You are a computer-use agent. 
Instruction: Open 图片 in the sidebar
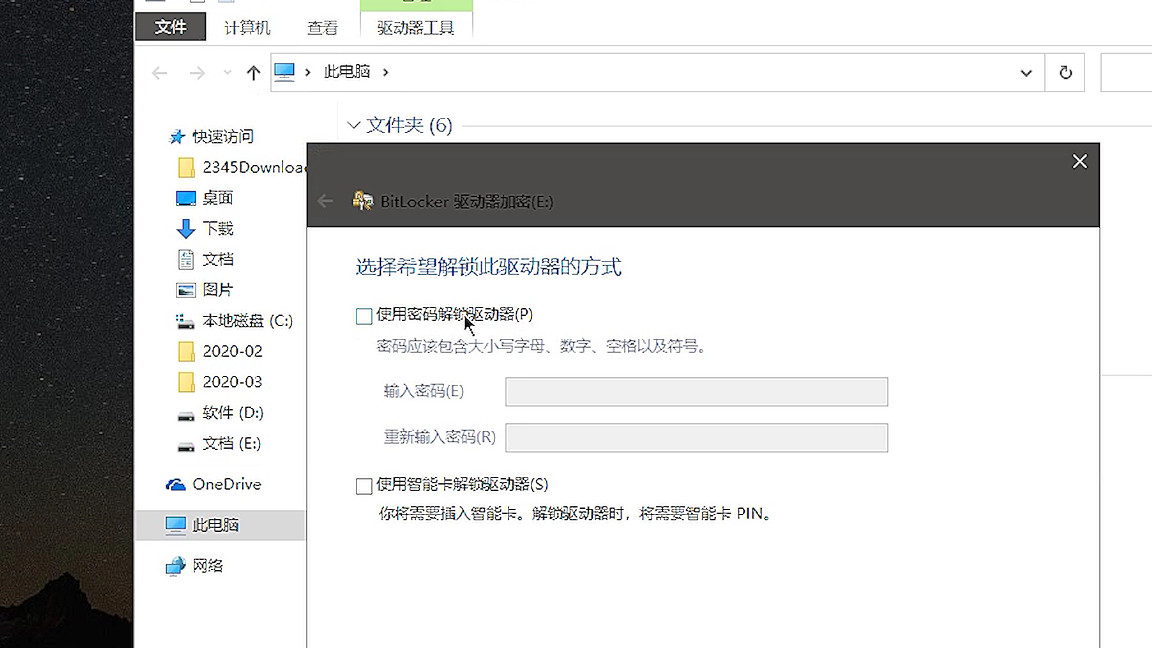[217, 290]
